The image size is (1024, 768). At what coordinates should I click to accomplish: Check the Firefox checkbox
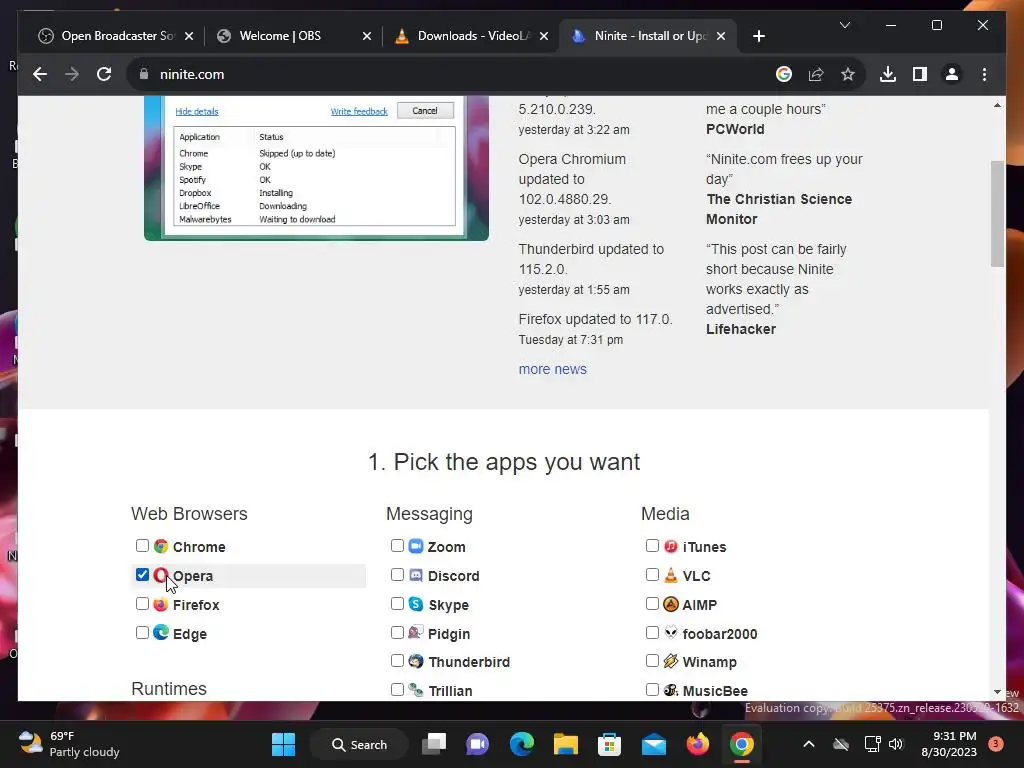pyautogui.click(x=142, y=603)
